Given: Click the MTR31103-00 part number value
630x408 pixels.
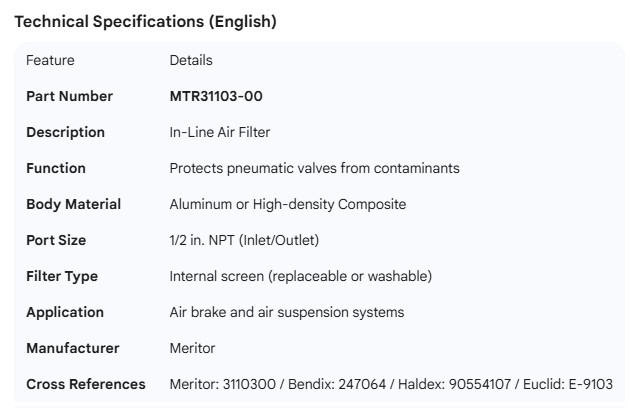Looking at the screenshot, I should [216, 96].
